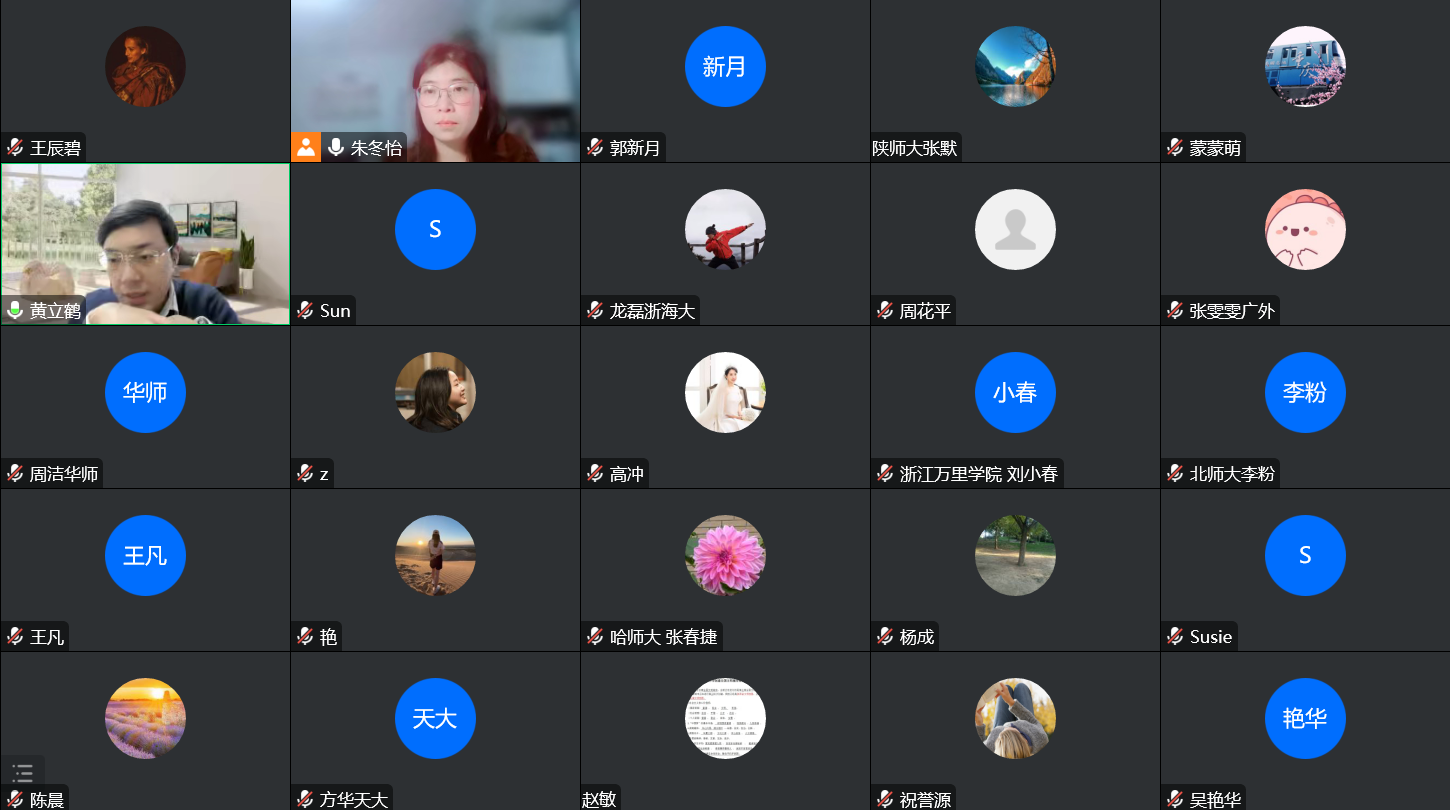Click the blue 天大 avatar circle
The width and height of the screenshot is (1450, 810).
coord(435,718)
